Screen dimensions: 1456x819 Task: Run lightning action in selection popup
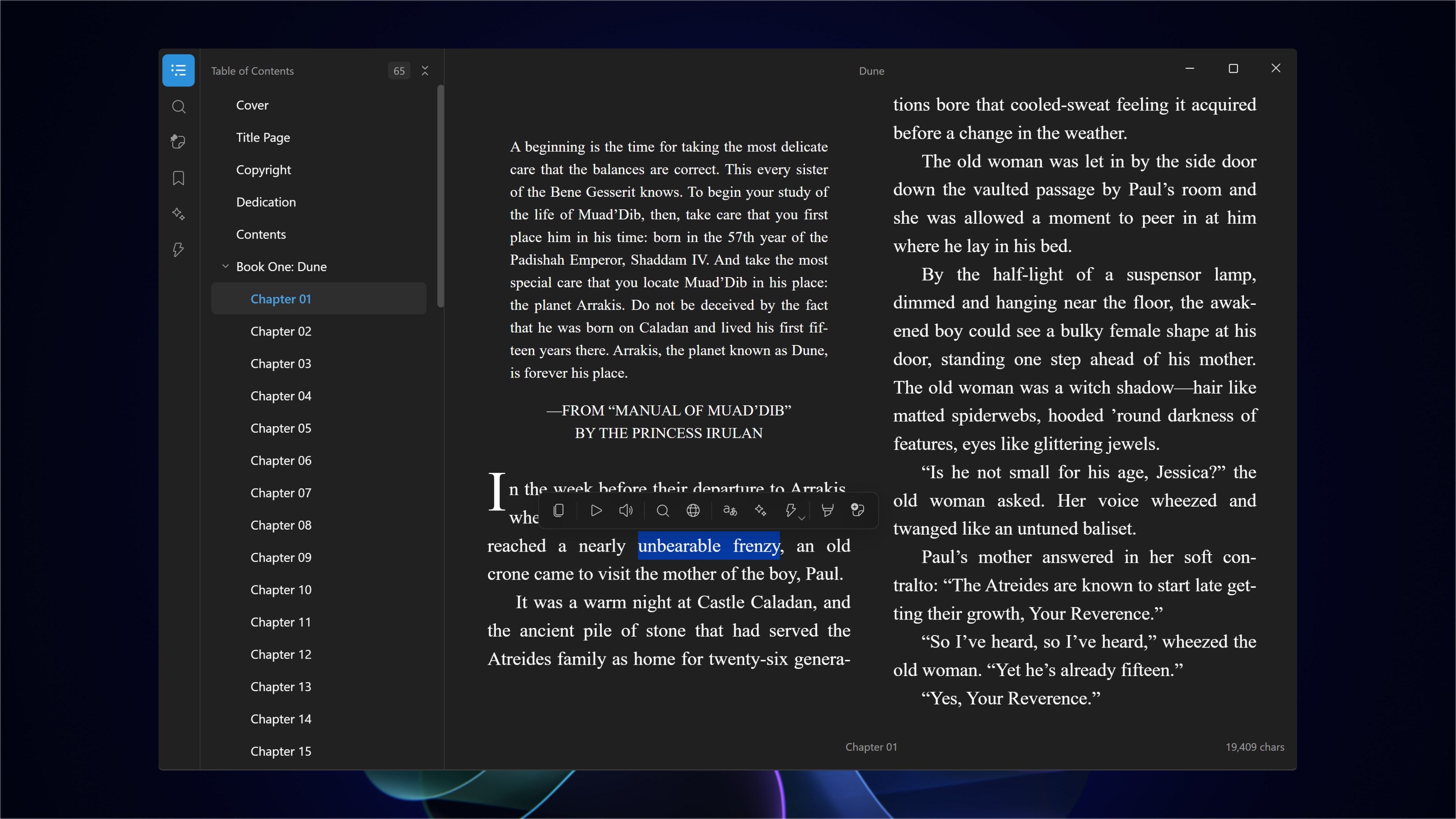coord(790,510)
